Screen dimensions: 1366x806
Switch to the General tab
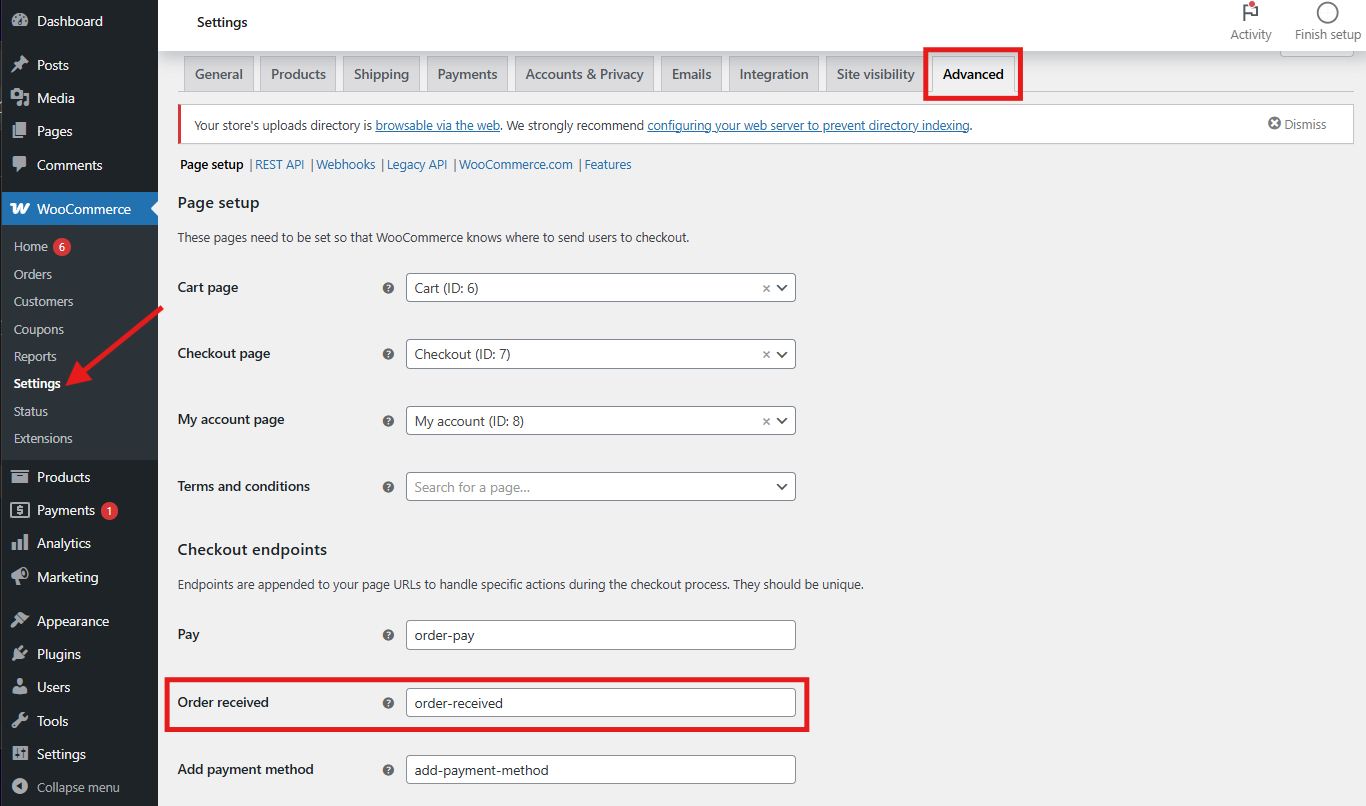[x=219, y=74]
